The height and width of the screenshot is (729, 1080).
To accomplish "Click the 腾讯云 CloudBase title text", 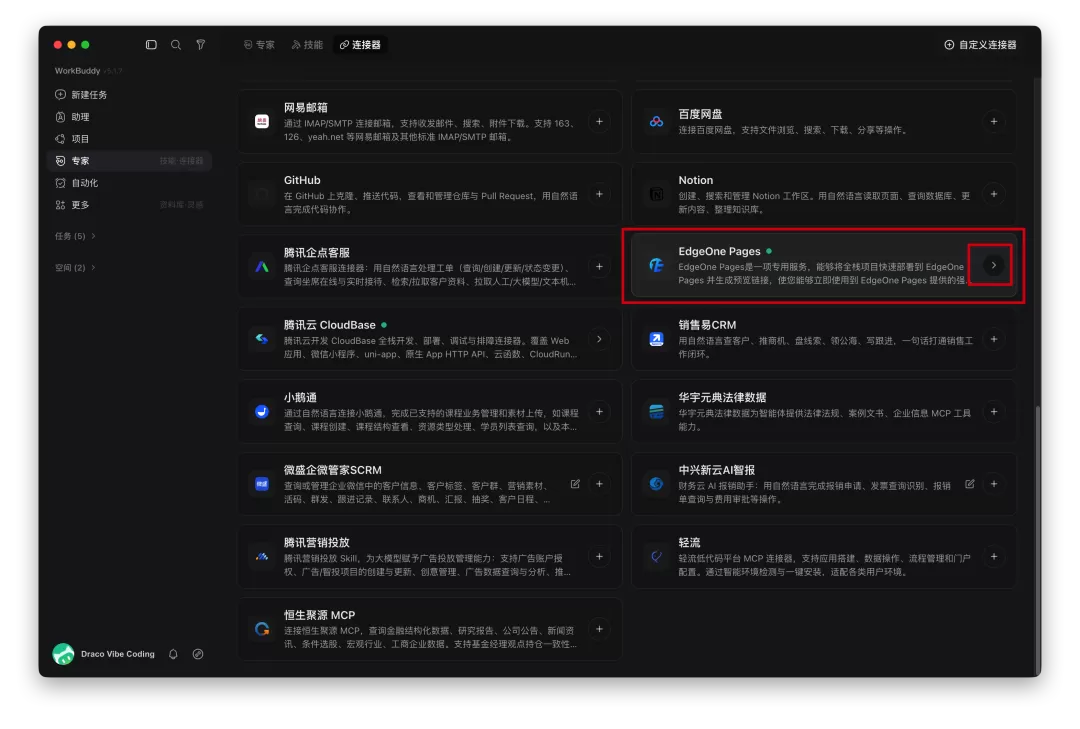I will 329,325.
